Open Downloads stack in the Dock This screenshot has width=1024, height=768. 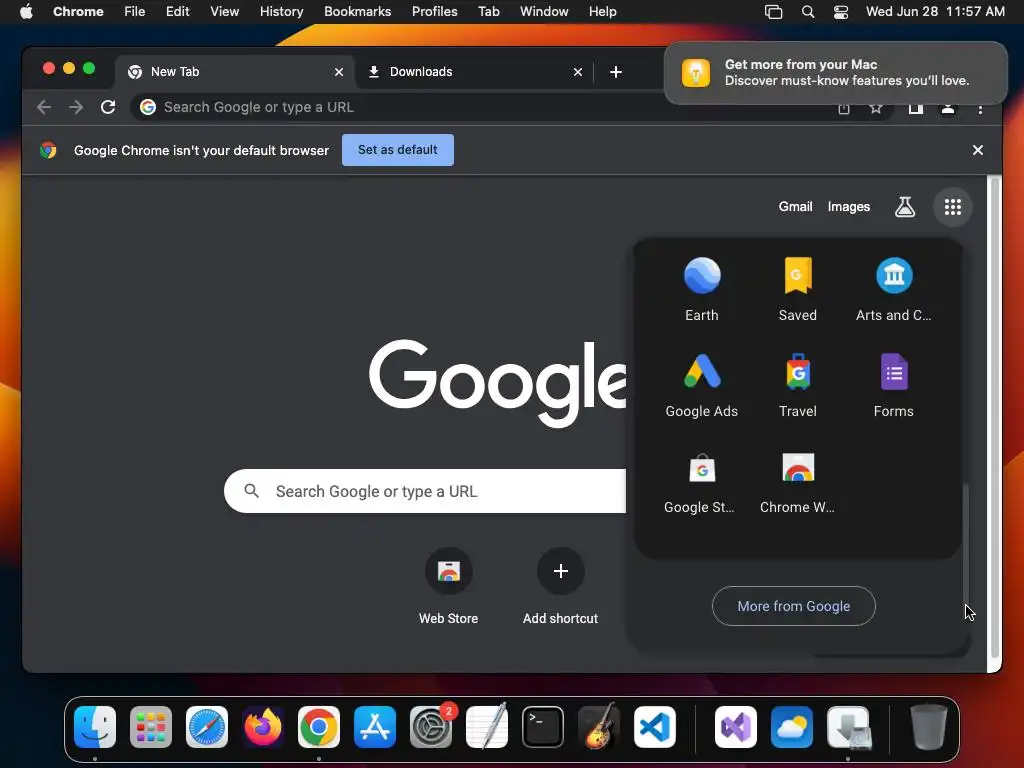pos(848,727)
